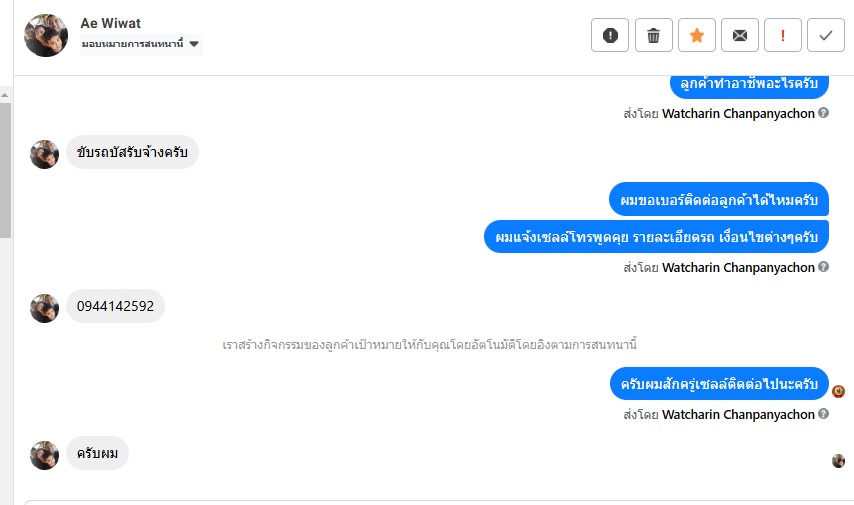Click the message reply input field

point(430,502)
